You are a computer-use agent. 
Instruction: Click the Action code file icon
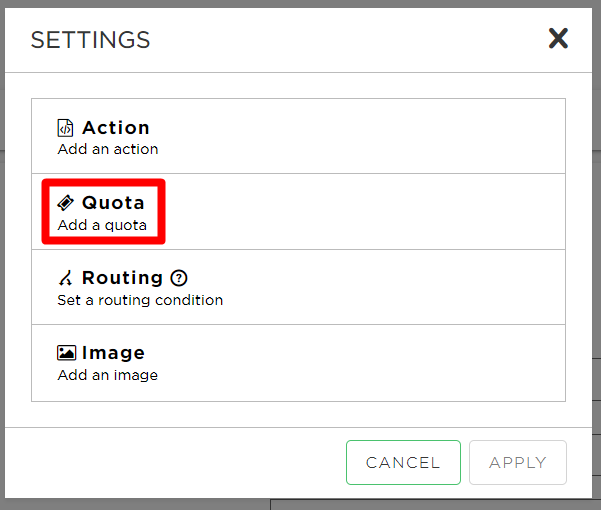click(65, 128)
